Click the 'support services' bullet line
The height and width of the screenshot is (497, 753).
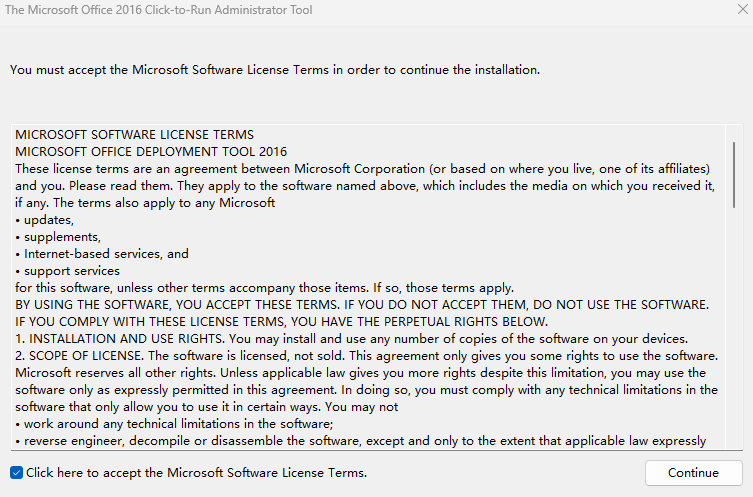pos(67,271)
